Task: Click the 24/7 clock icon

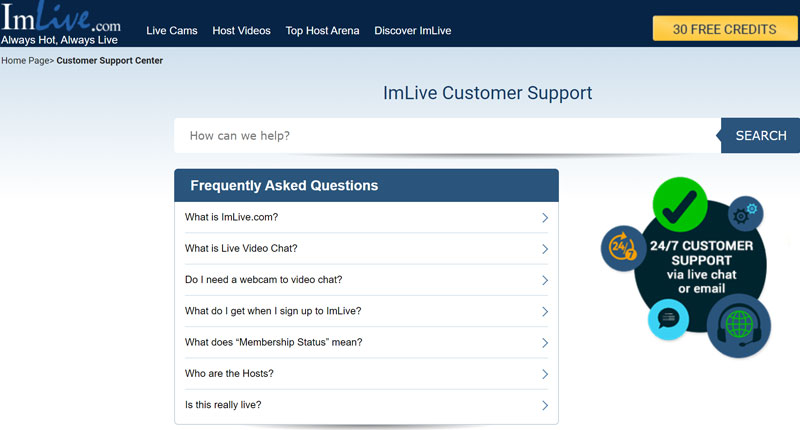Action: 623,248
